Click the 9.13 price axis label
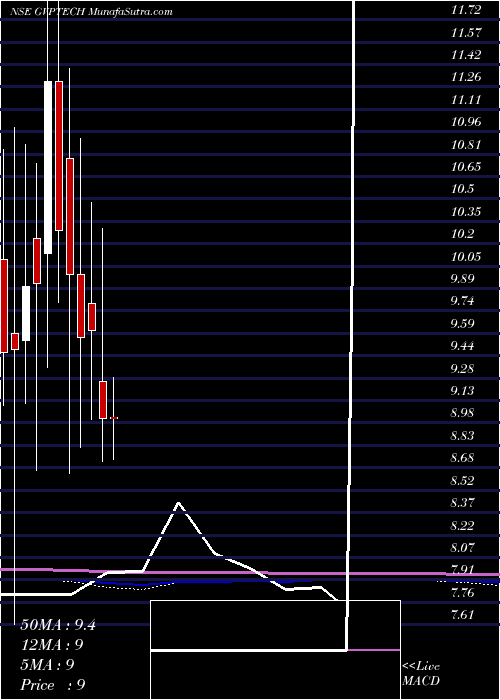 click(462, 391)
